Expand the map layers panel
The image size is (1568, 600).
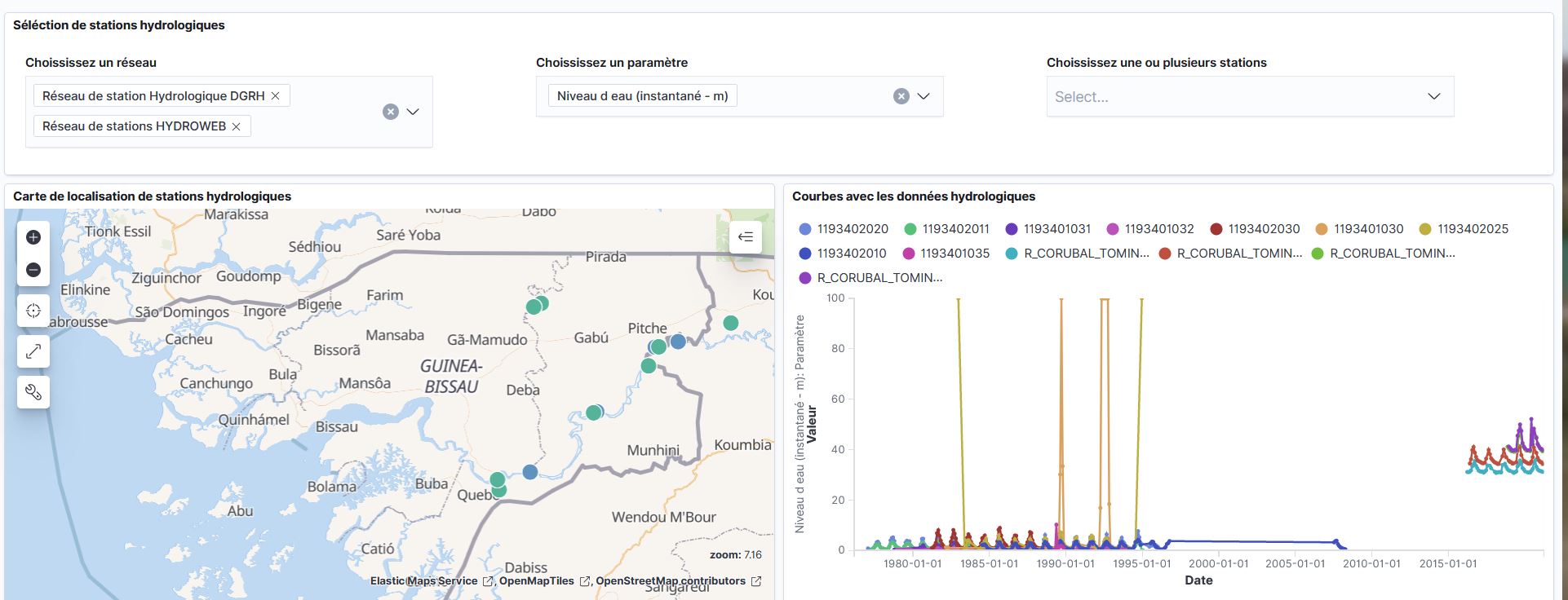coord(745,237)
